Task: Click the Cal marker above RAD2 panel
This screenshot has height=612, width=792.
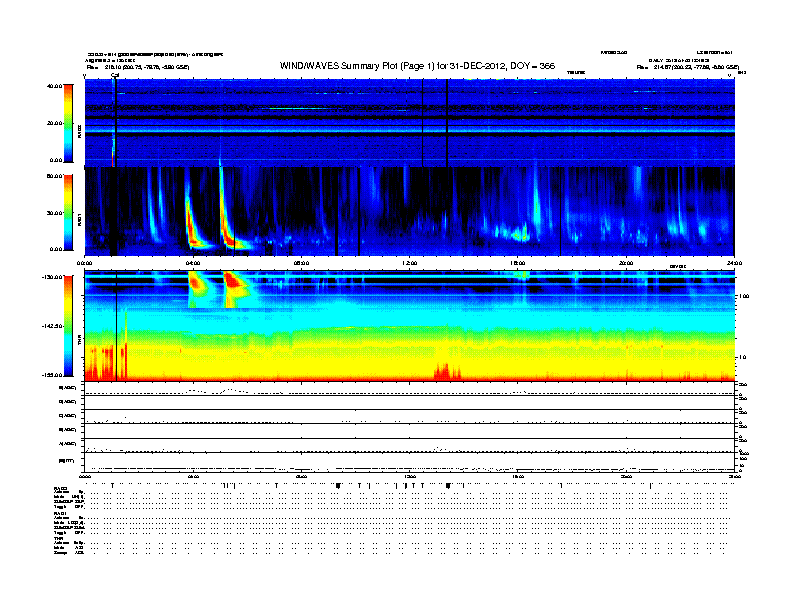Action: [x=115, y=75]
